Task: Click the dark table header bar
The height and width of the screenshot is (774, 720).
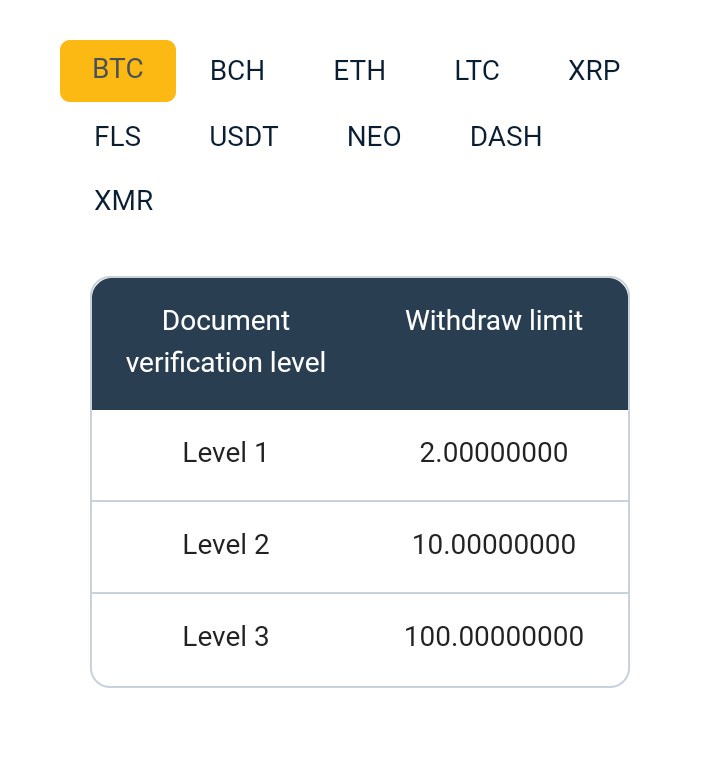Action: click(x=360, y=344)
